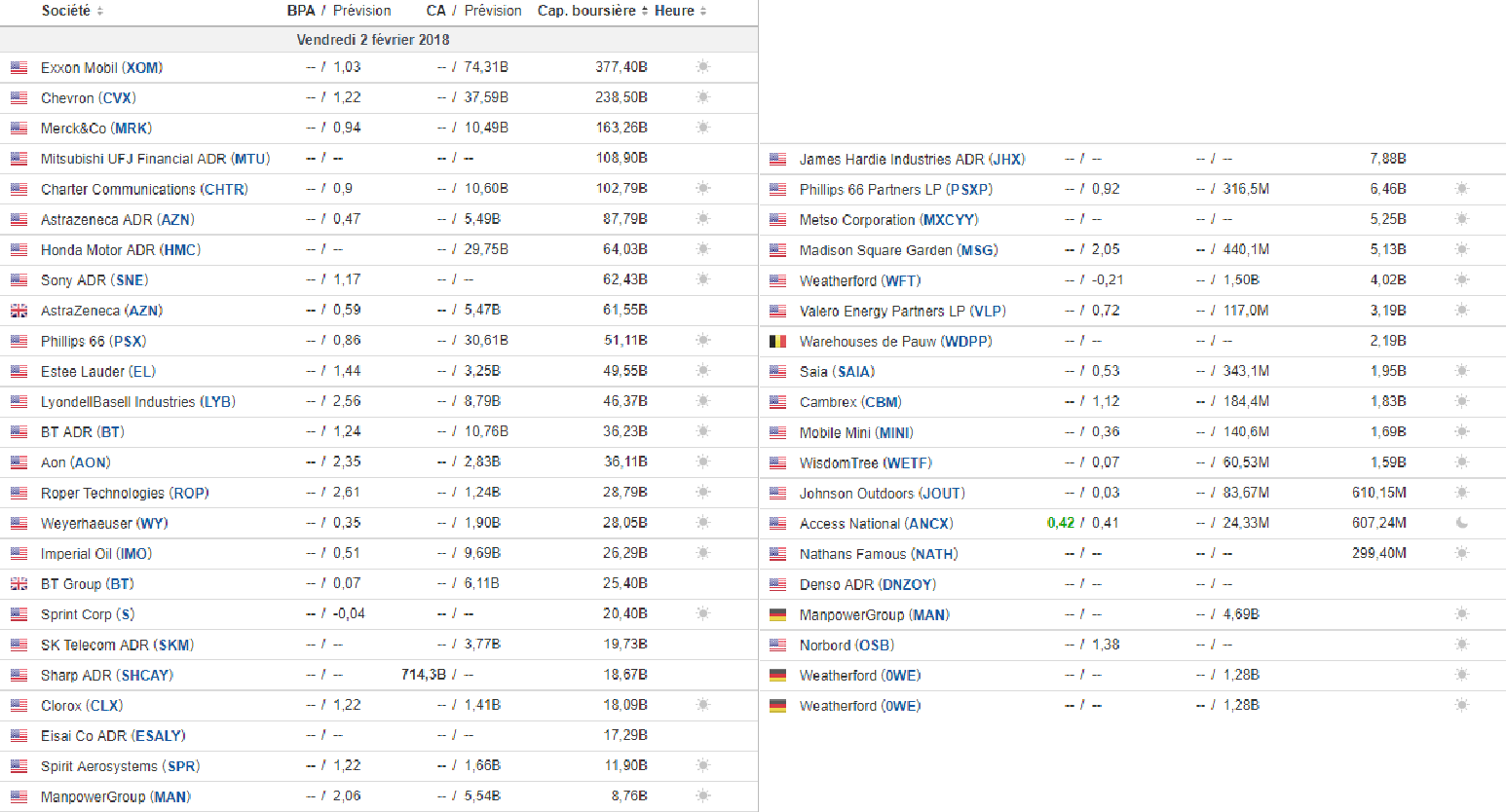The width and height of the screenshot is (1506, 812).
Task: Click the revenue value "714,3B" for Sharp ADR
Action: pyautogui.click(x=424, y=675)
